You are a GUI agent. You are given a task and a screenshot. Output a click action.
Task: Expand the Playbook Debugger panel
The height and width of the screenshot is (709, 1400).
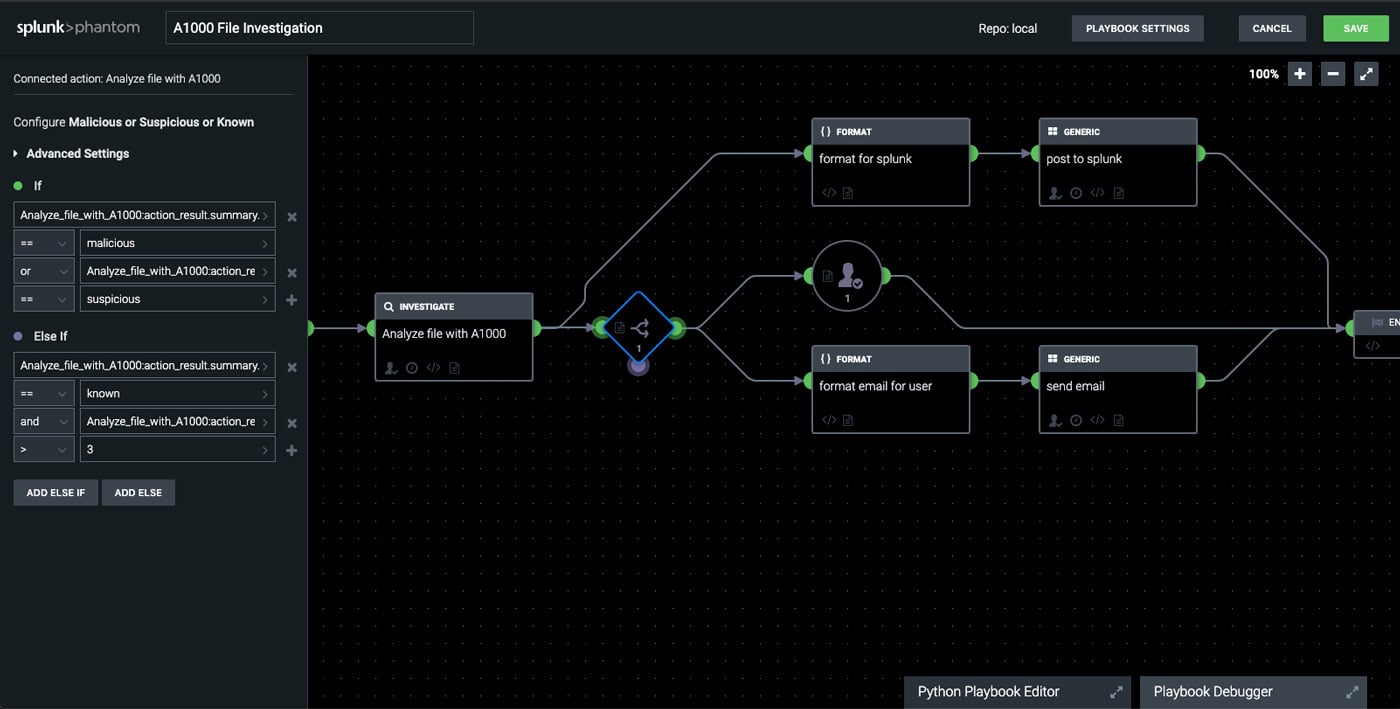[x=1352, y=692]
